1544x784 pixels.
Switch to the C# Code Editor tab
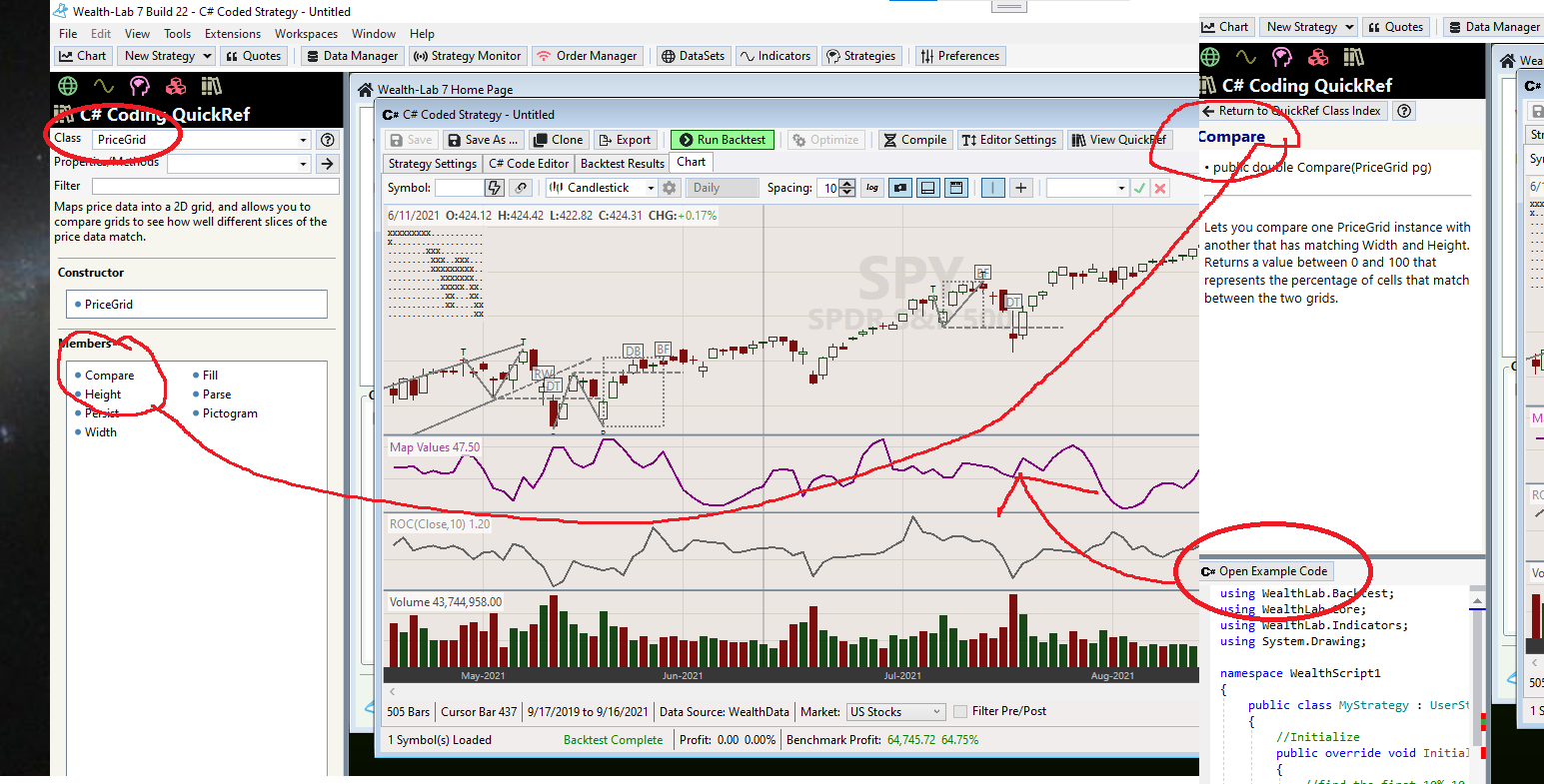pos(529,164)
